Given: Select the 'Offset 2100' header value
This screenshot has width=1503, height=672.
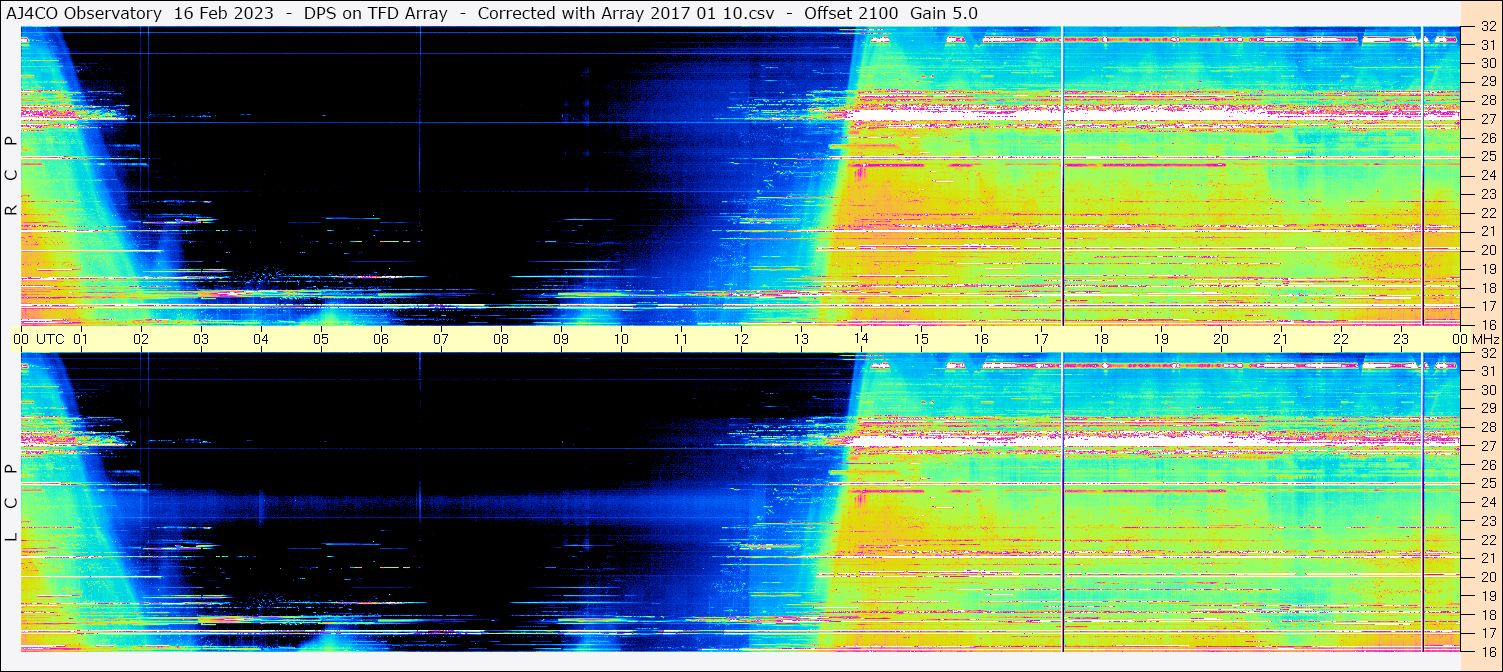Looking at the screenshot, I should tap(851, 14).
